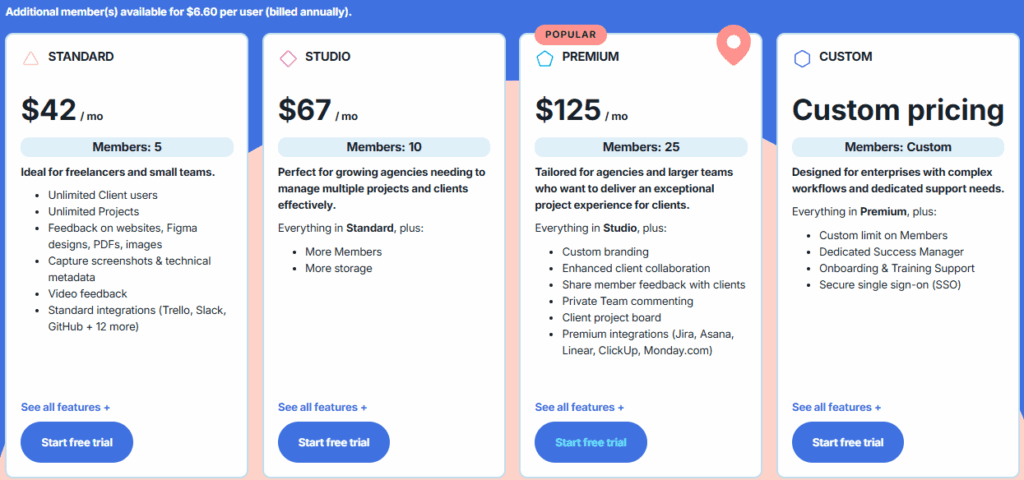Click the Members: 10 badge
The image size is (1024, 480).
tap(384, 147)
